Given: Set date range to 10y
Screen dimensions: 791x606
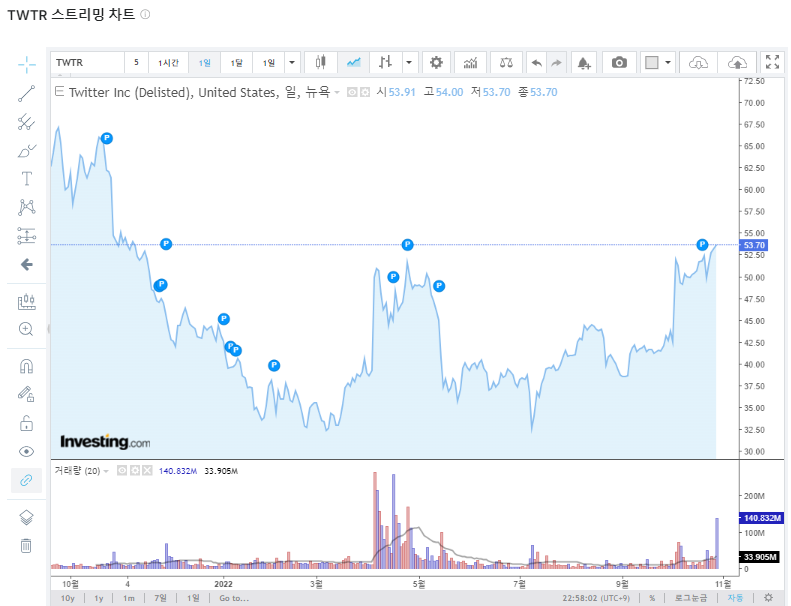Looking at the screenshot, I should pos(68,598).
